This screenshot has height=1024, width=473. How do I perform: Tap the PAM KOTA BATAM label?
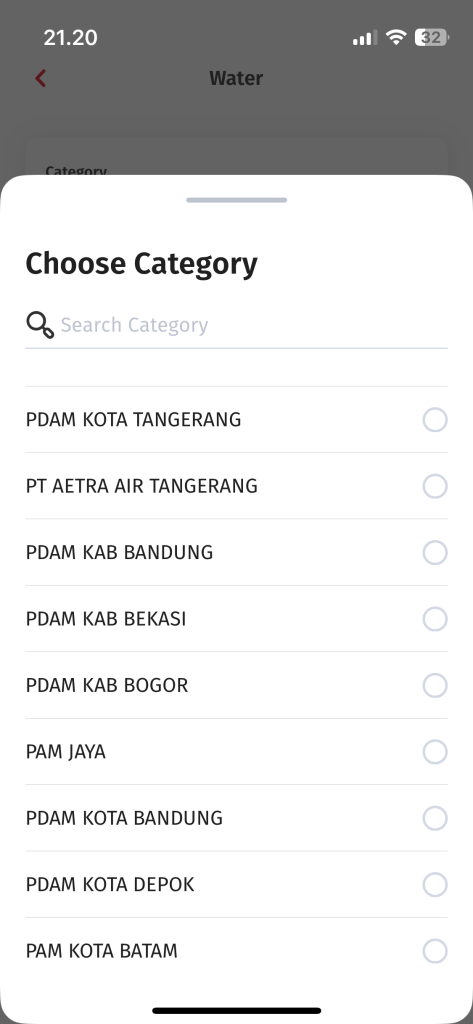pos(102,951)
